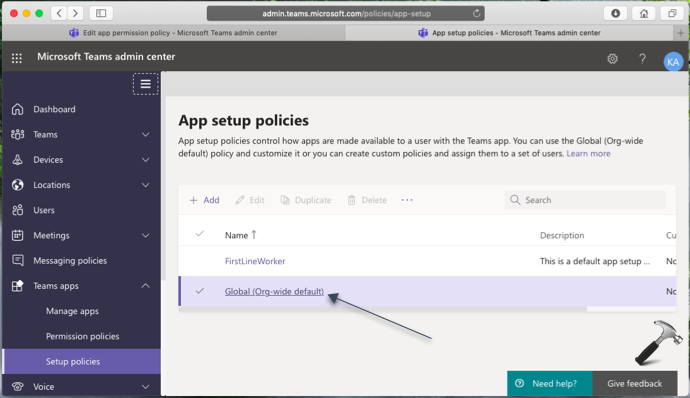Open Safari downloads icon

(x=615, y=13)
